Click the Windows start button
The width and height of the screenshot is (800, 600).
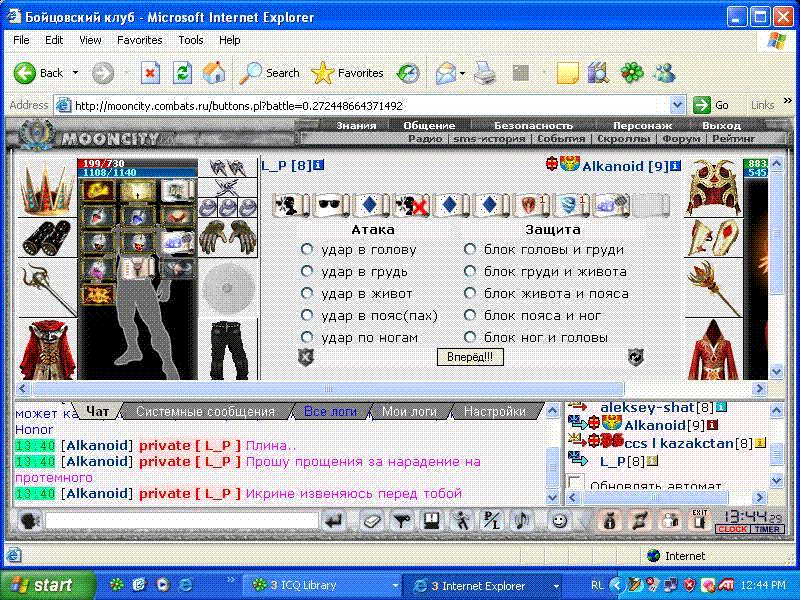click(x=47, y=585)
